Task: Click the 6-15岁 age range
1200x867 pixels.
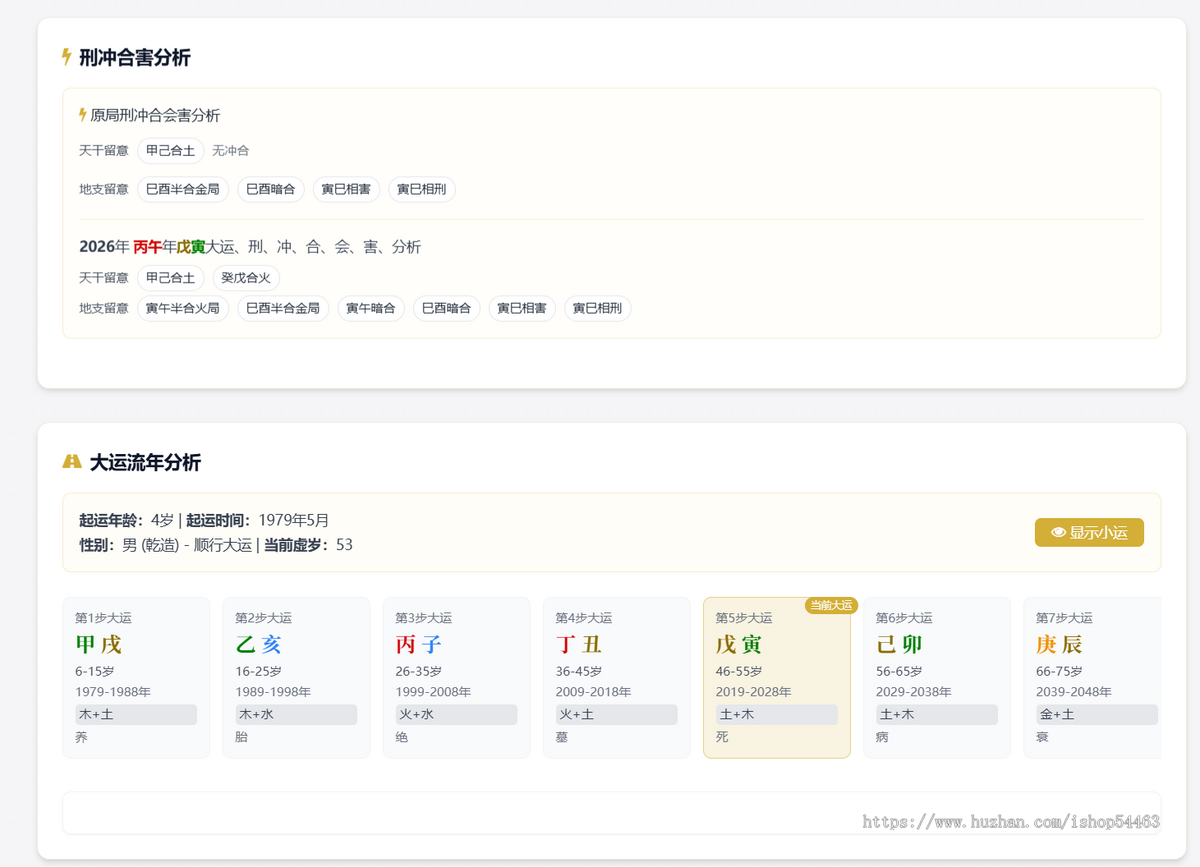Action: point(95,672)
